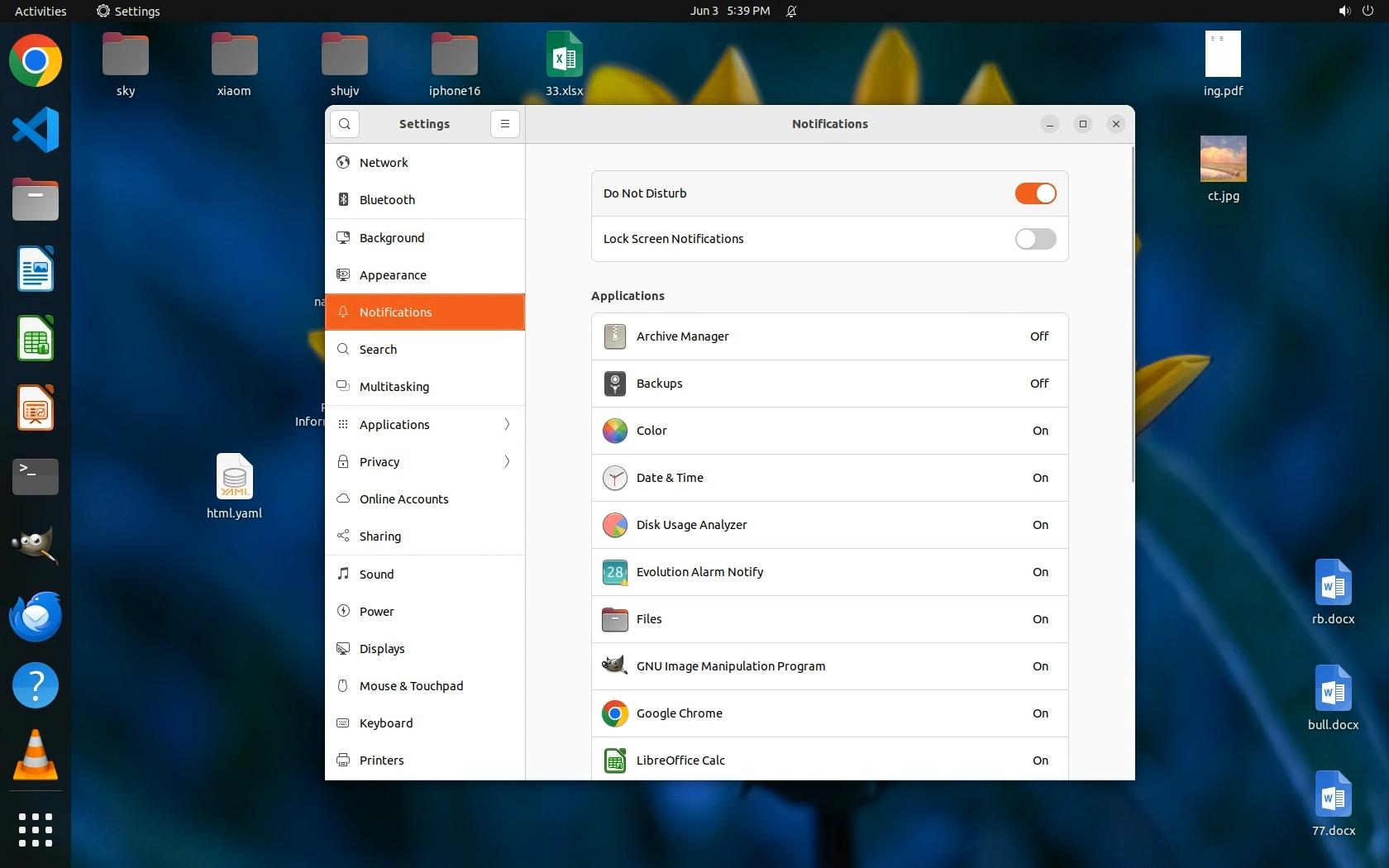
Task: Switch to the Sound settings panel
Action: tap(425, 574)
